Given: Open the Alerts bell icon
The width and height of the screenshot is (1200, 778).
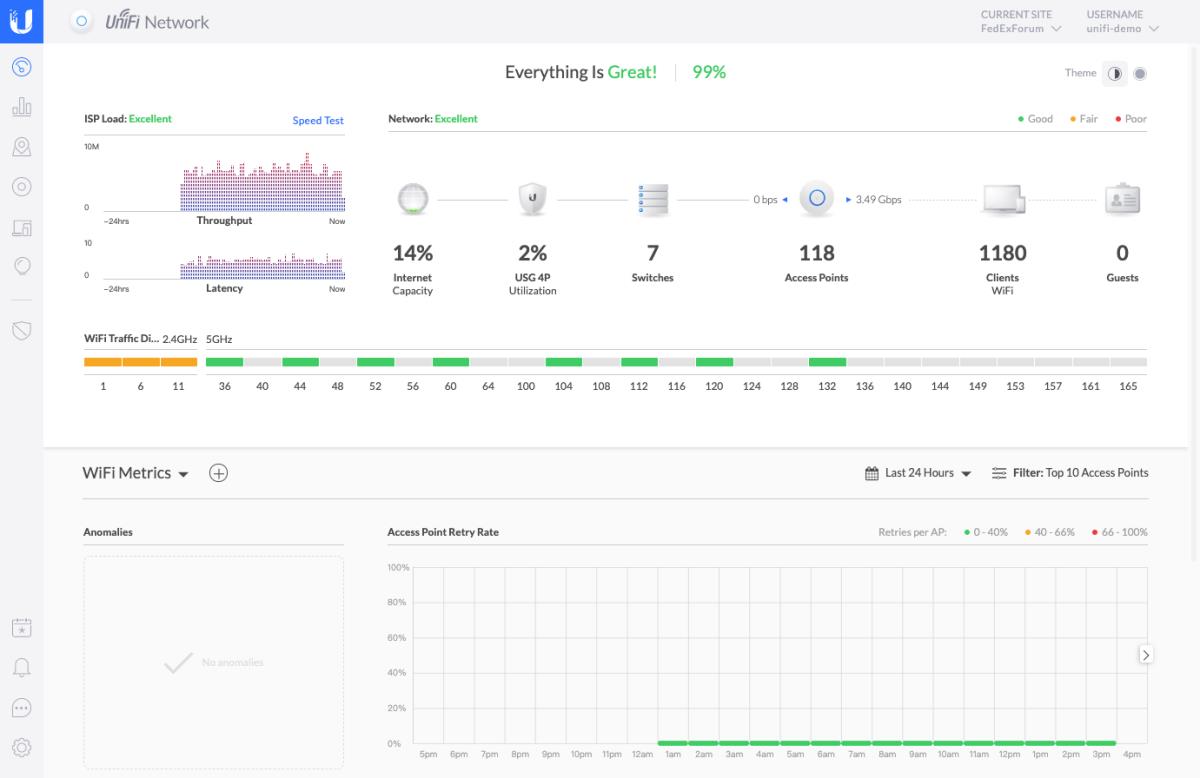Looking at the screenshot, I should click(x=21, y=667).
